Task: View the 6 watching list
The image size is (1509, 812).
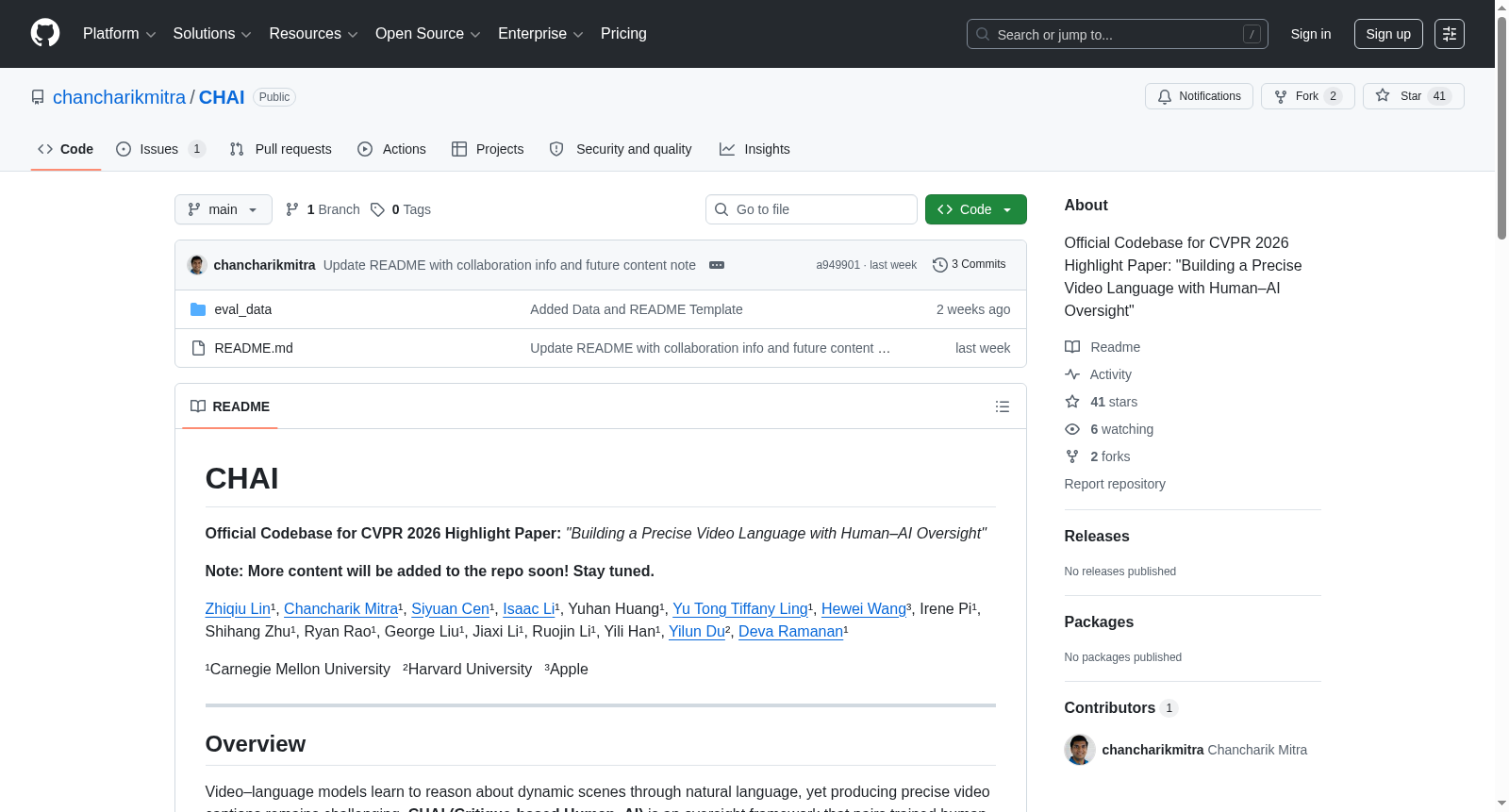Action: (1109, 429)
